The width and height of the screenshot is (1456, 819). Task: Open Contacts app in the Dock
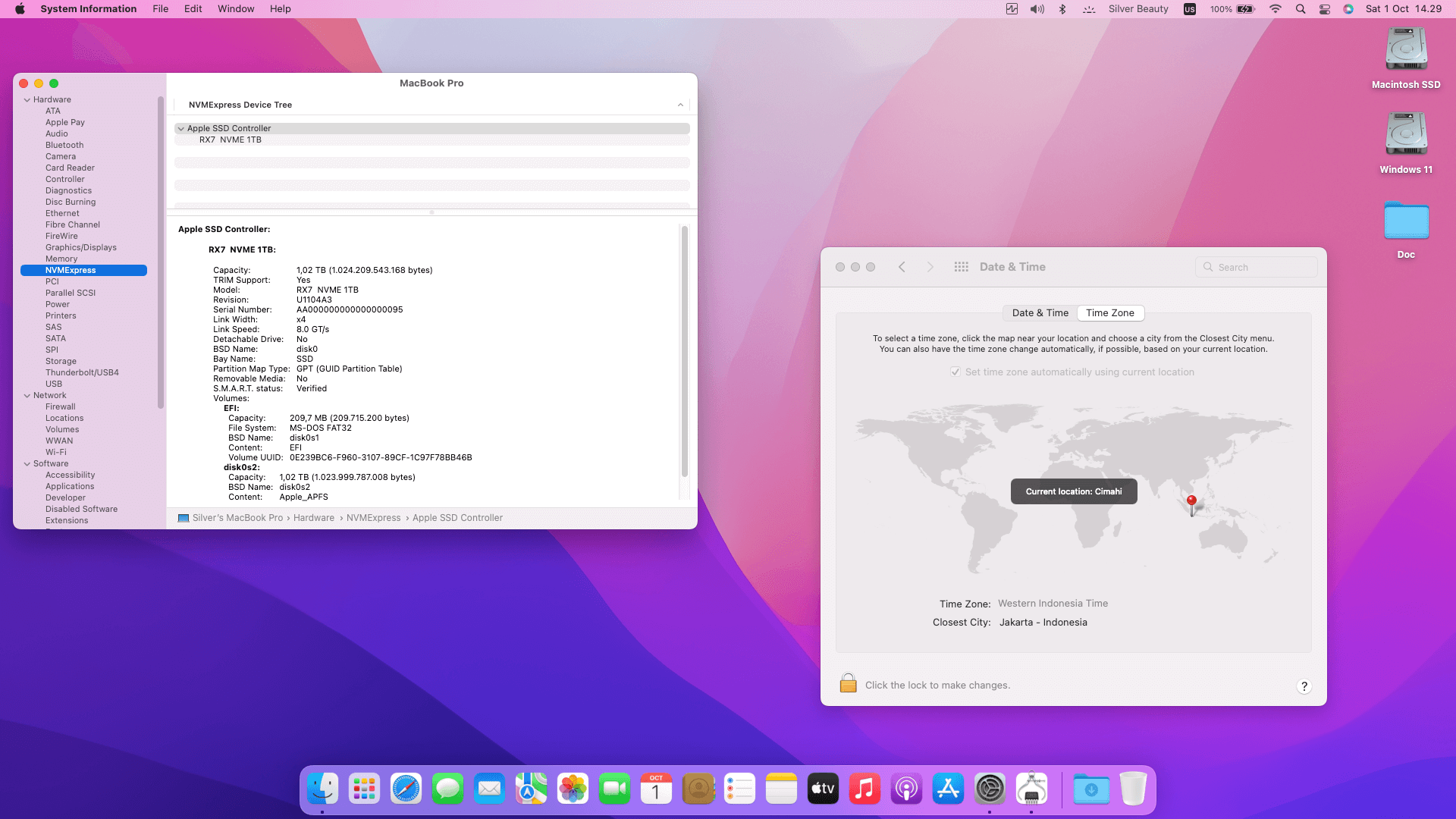click(x=698, y=789)
